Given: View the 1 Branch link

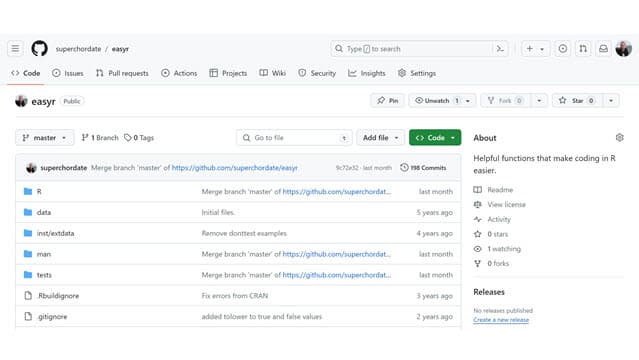Looking at the screenshot, I should [x=100, y=138].
